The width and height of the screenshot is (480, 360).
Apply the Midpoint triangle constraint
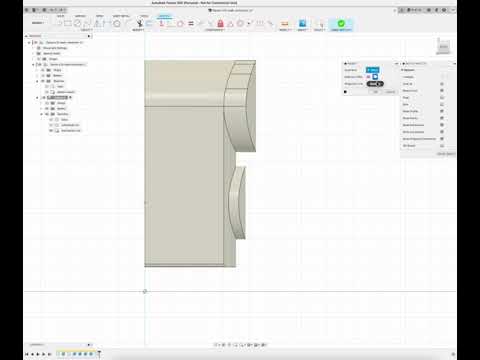tap(230, 24)
